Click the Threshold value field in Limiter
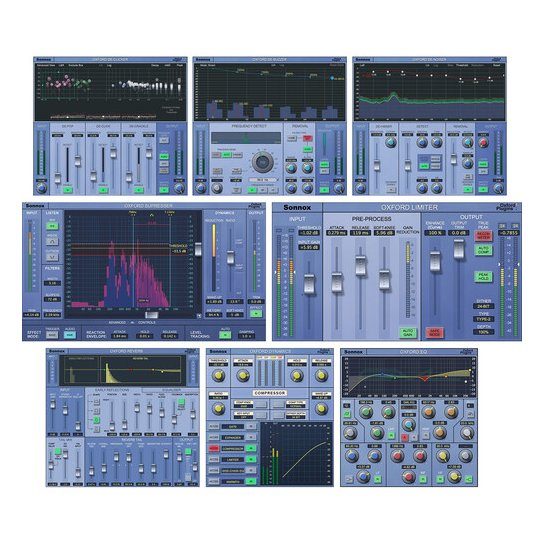Screen dimensions: 544x544 (309, 233)
